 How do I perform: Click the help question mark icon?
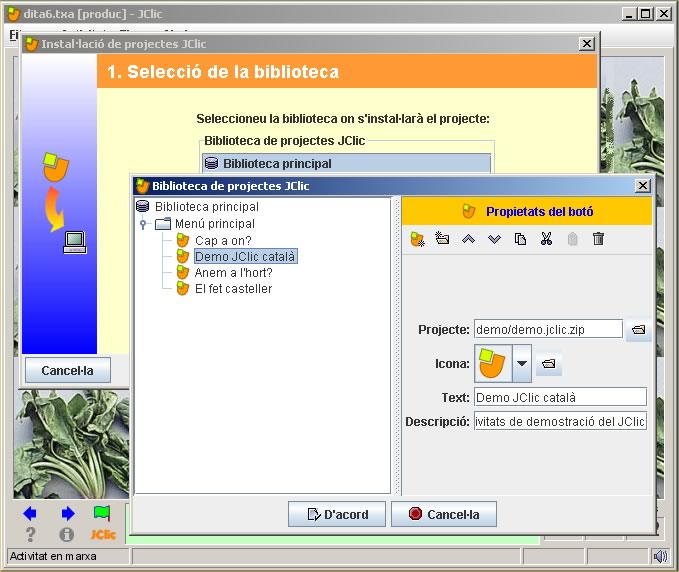[x=30, y=535]
